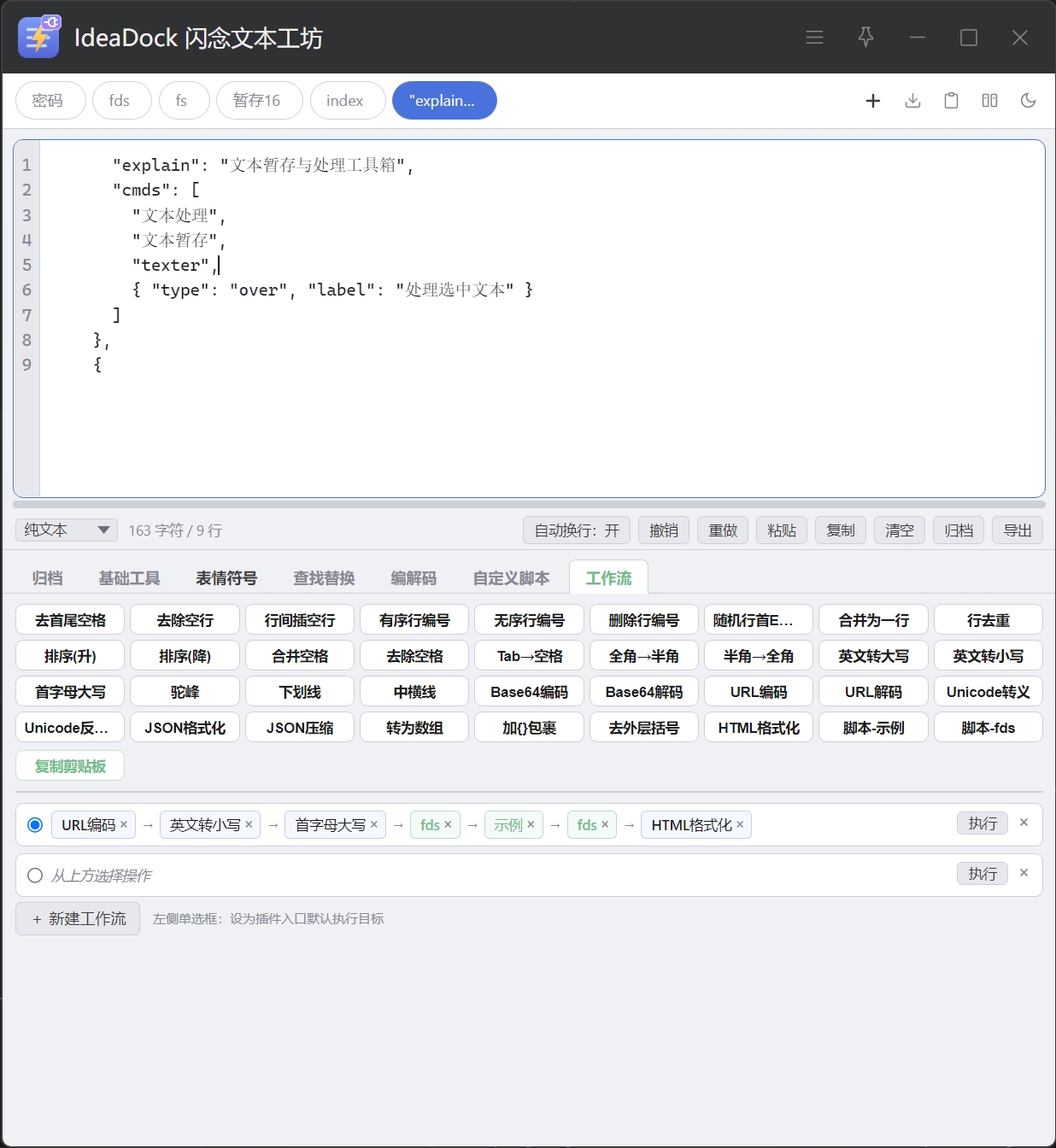Select first workflow as default target
This screenshot has height=1148, width=1056.
click(x=35, y=825)
